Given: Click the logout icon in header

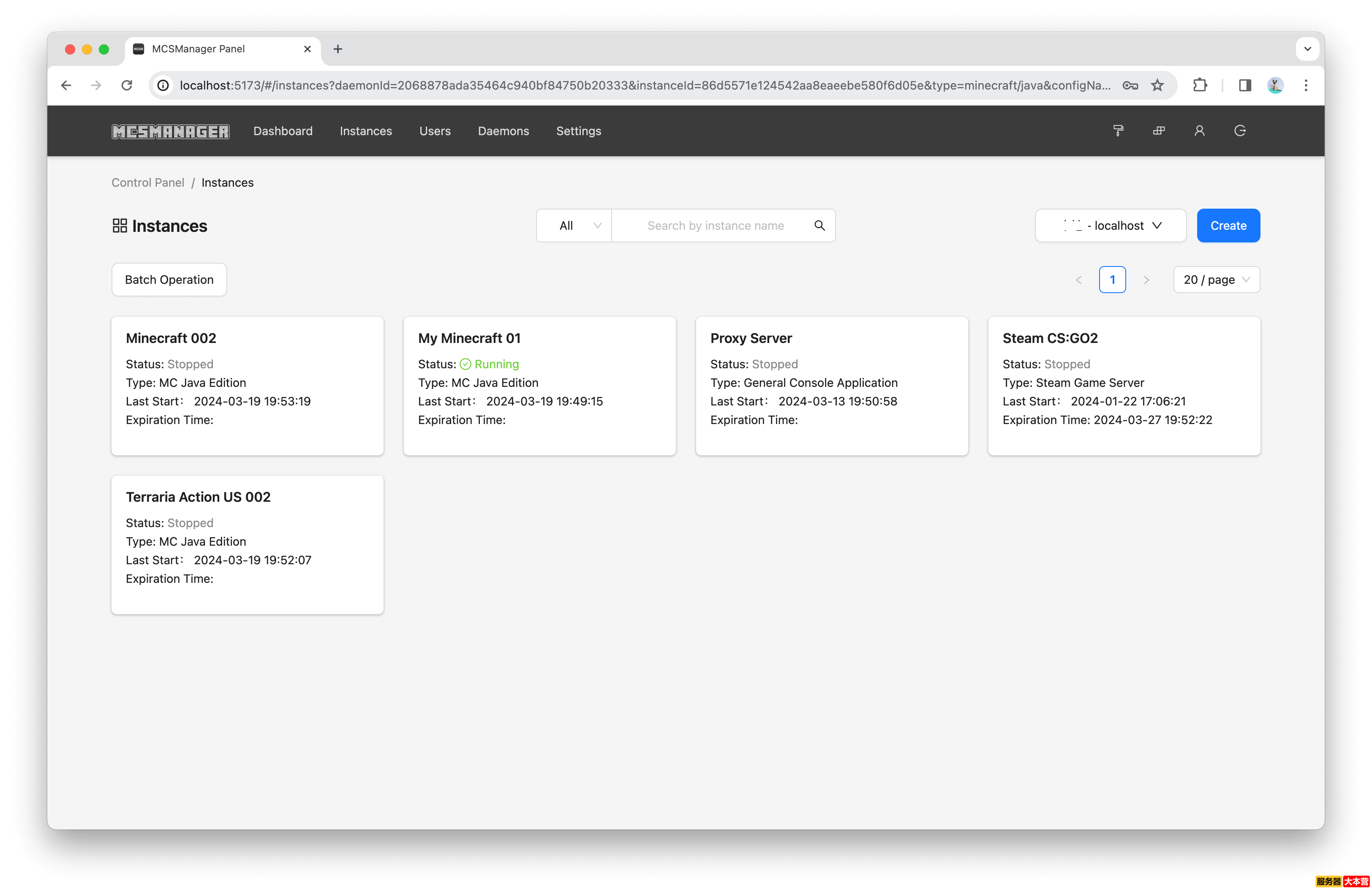Looking at the screenshot, I should [x=1240, y=131].
